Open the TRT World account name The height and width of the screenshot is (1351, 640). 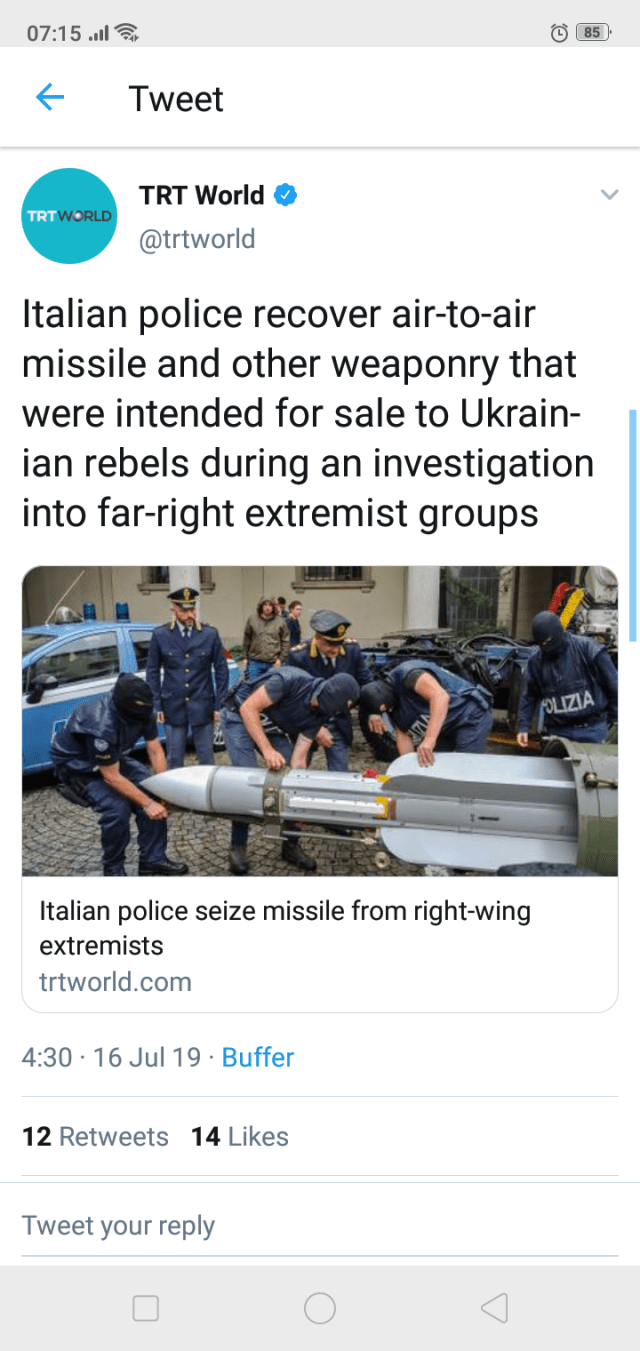click(x=202, y=195)
